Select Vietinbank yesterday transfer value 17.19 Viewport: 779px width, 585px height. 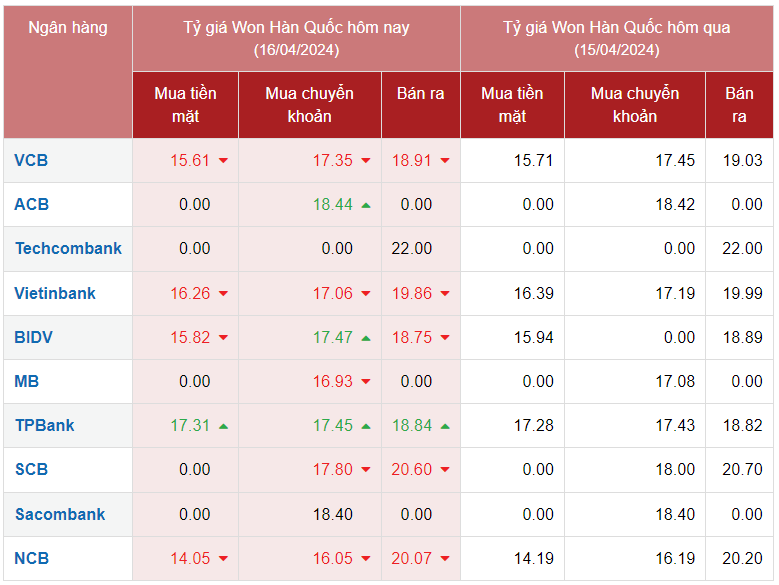675,293
